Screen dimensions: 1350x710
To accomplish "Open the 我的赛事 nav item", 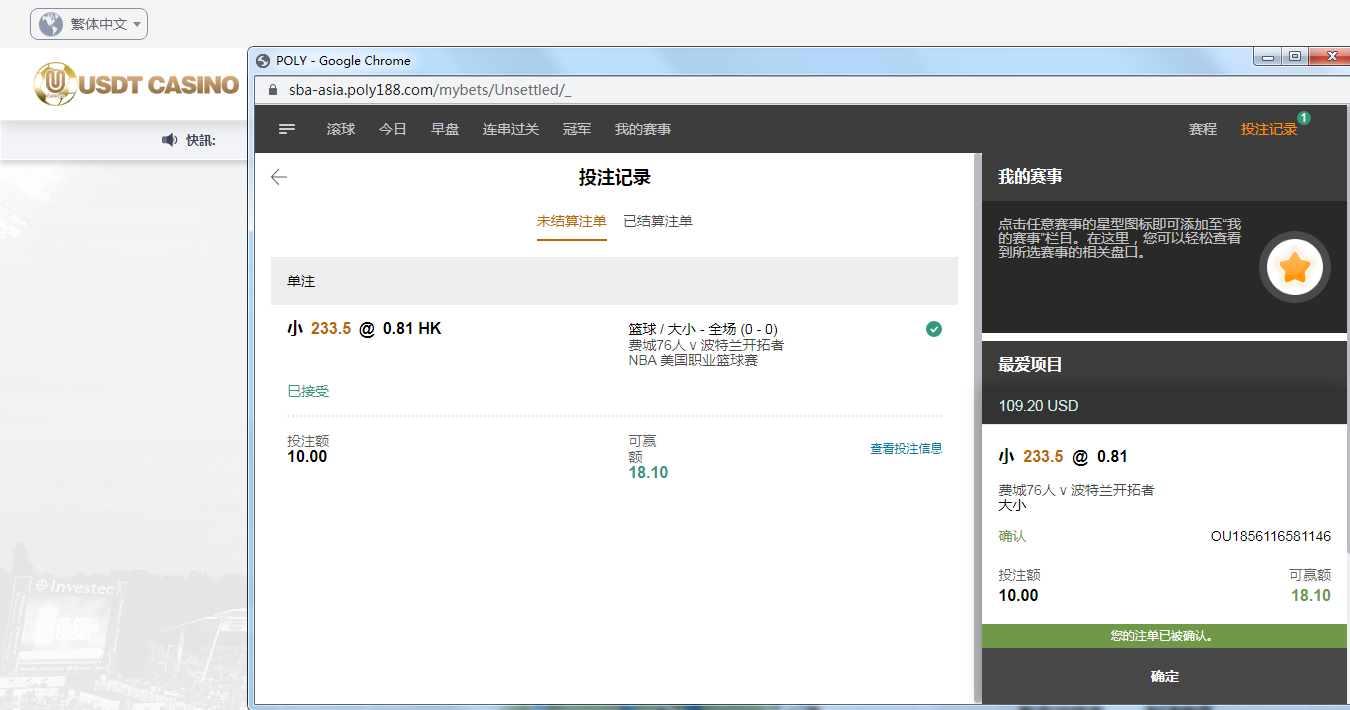I will point(643,129).
